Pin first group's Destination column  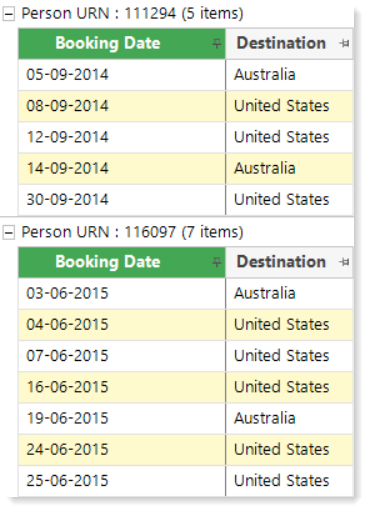coord(344,43)
